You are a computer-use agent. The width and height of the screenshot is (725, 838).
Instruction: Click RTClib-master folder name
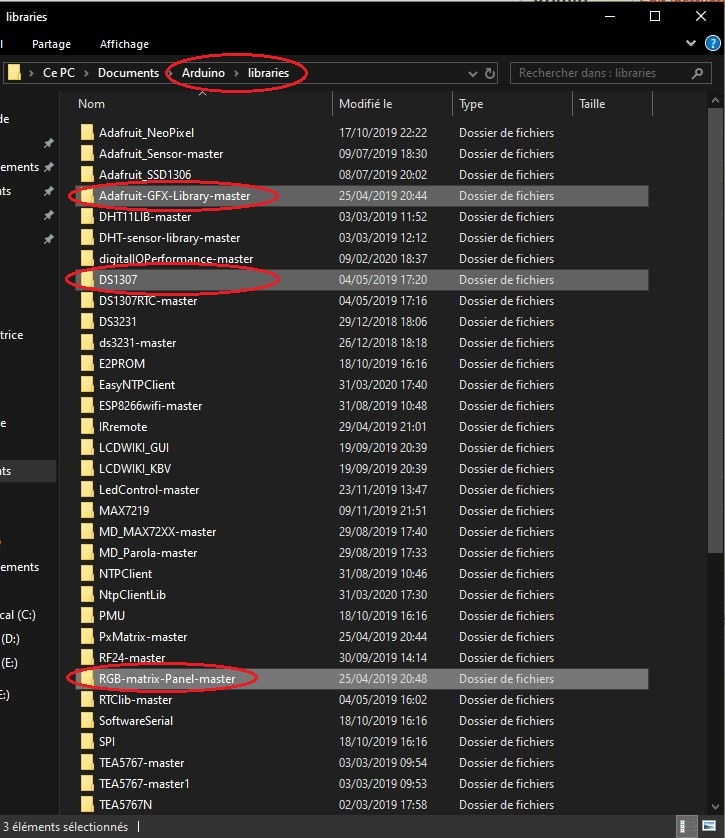136,700
